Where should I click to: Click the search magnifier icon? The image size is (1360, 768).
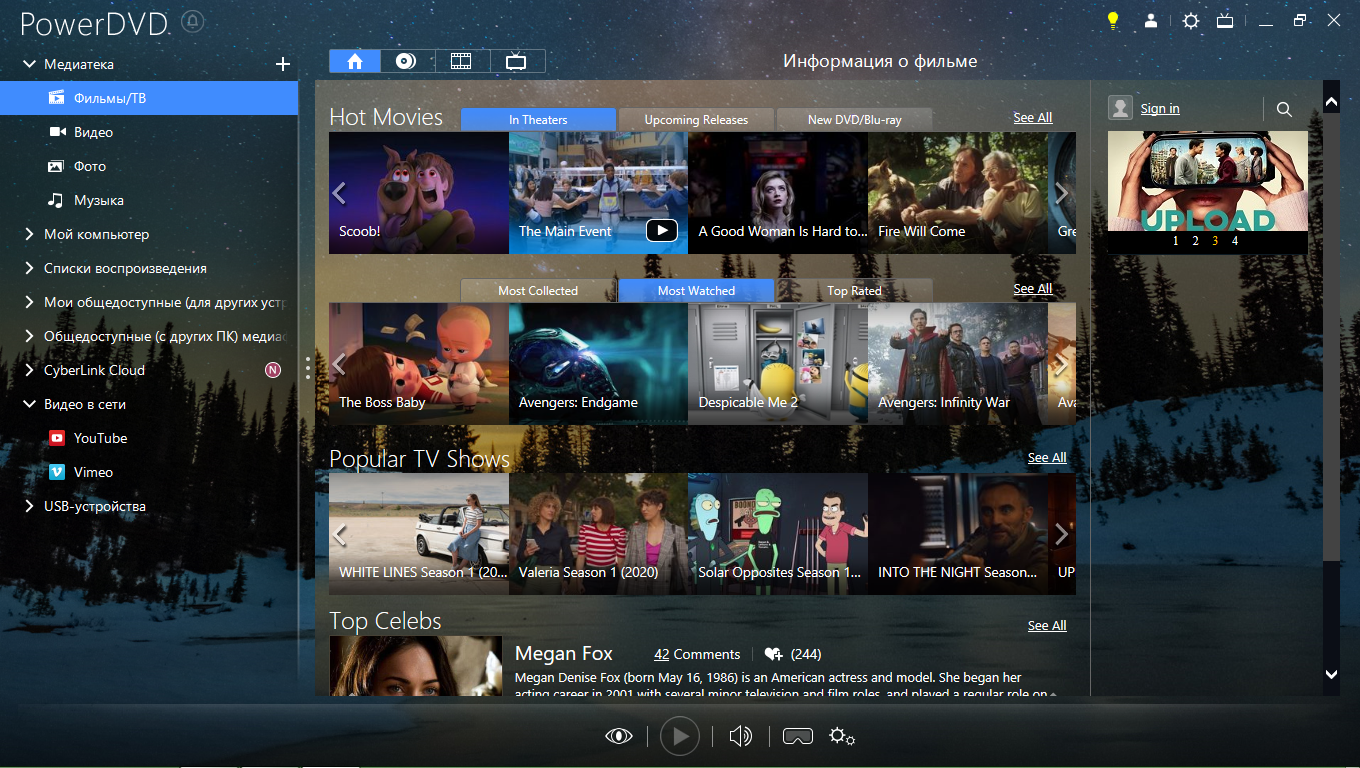pos(1285,109)
